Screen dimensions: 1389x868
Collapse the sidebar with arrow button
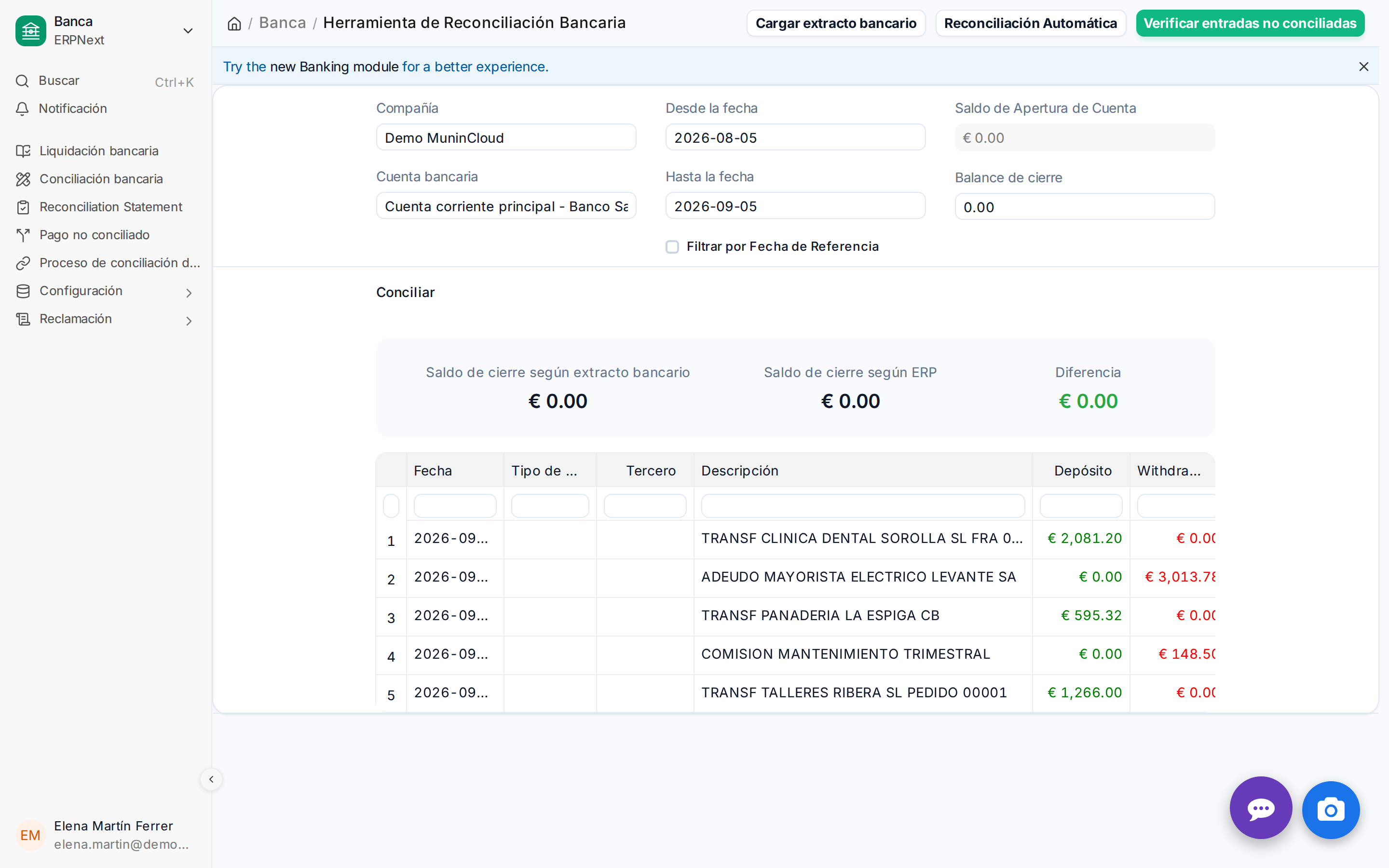pos(211,779)
